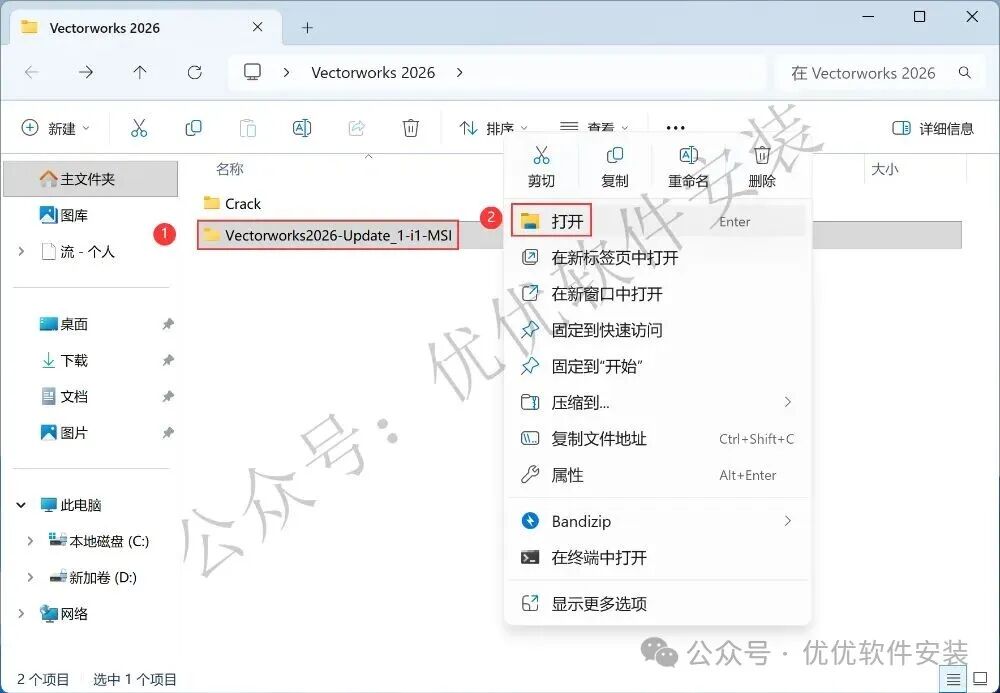Switch to details list view icon
Viewport: 1000px width, 693px height.
tap(953, 680)
